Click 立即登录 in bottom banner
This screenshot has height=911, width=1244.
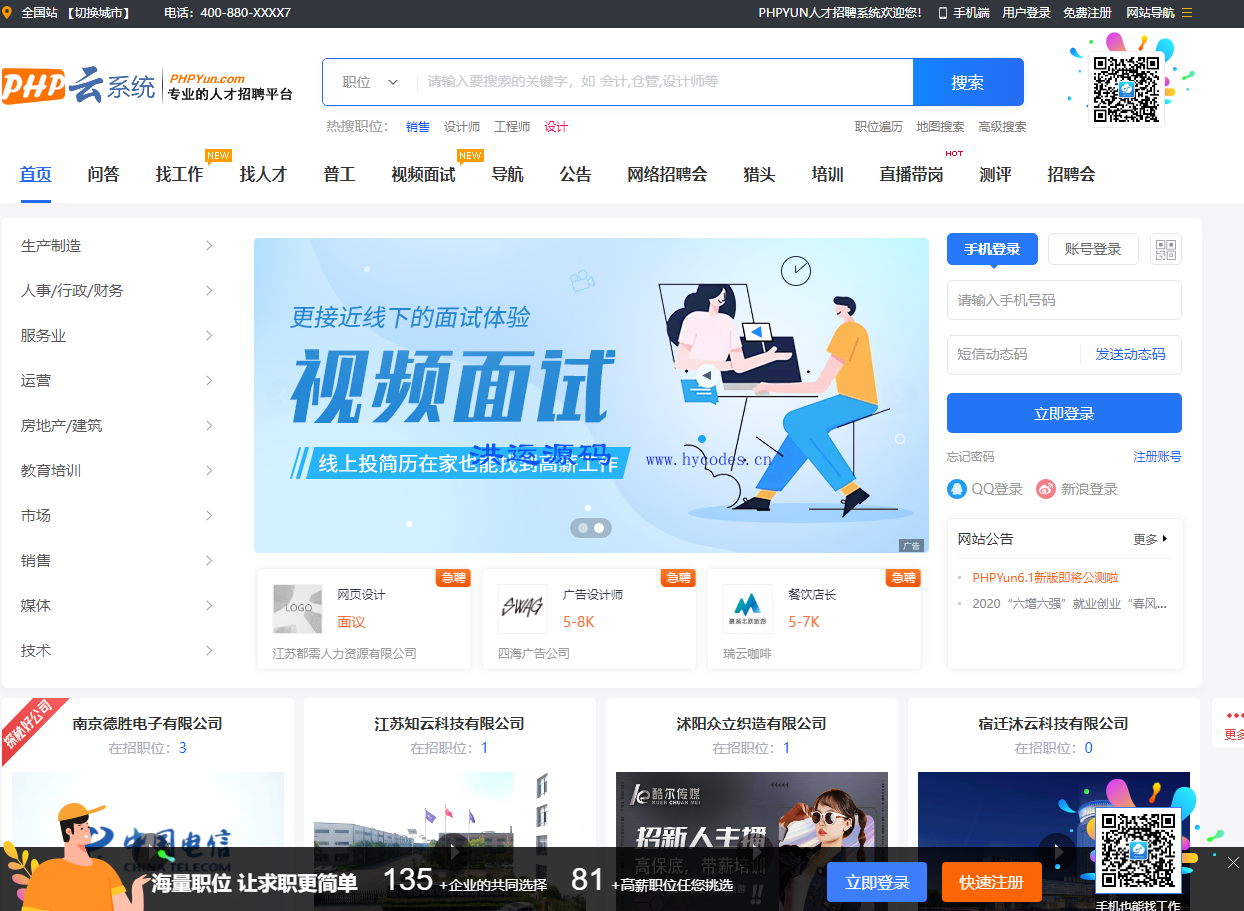(x=877, y=882)
